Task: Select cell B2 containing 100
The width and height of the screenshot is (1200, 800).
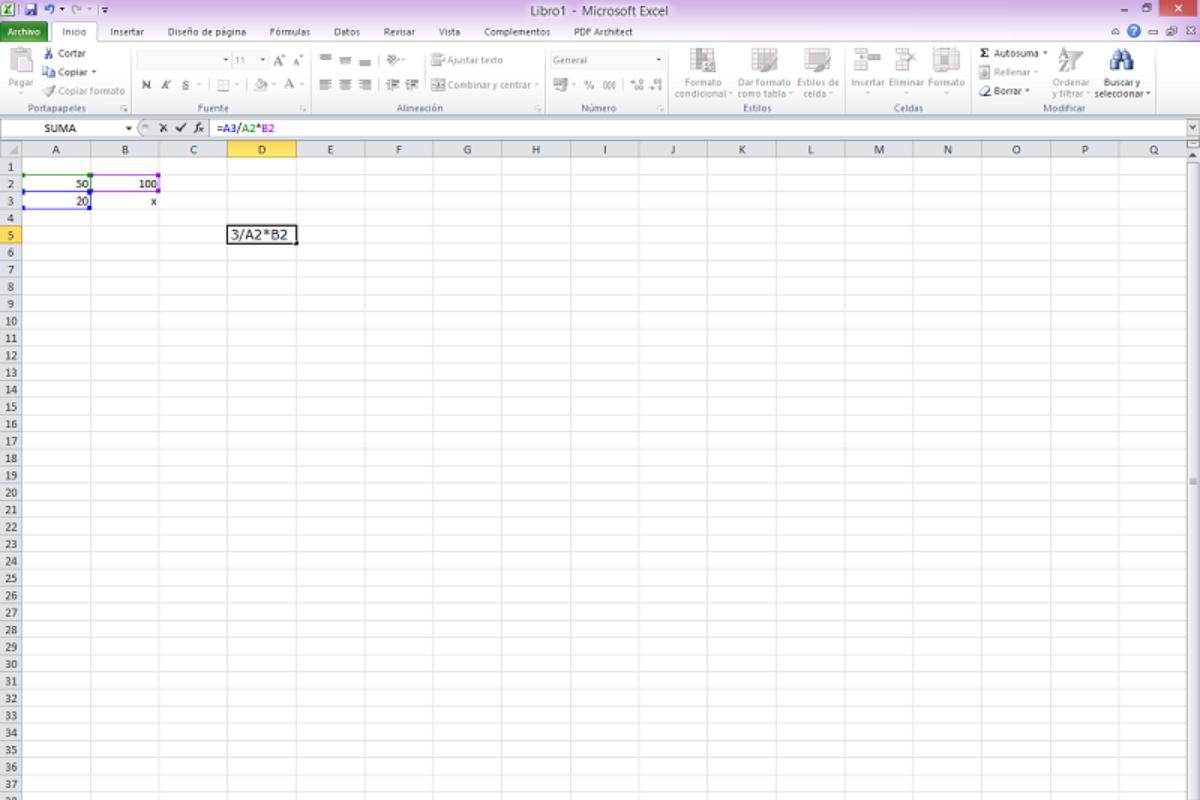Action: tap(125, 184)
